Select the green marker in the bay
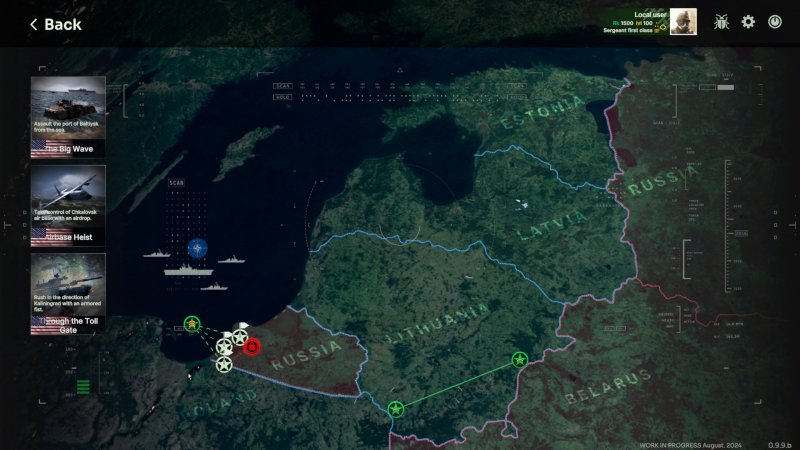 192,324
